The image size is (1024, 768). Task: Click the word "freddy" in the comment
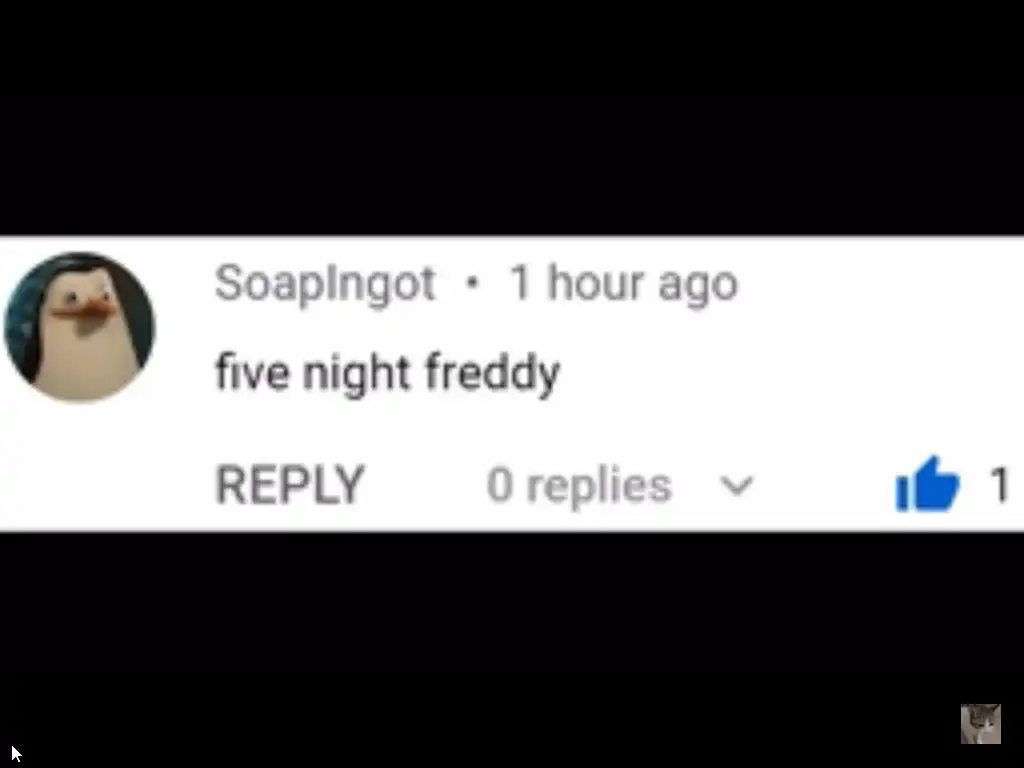click(492, 372)
